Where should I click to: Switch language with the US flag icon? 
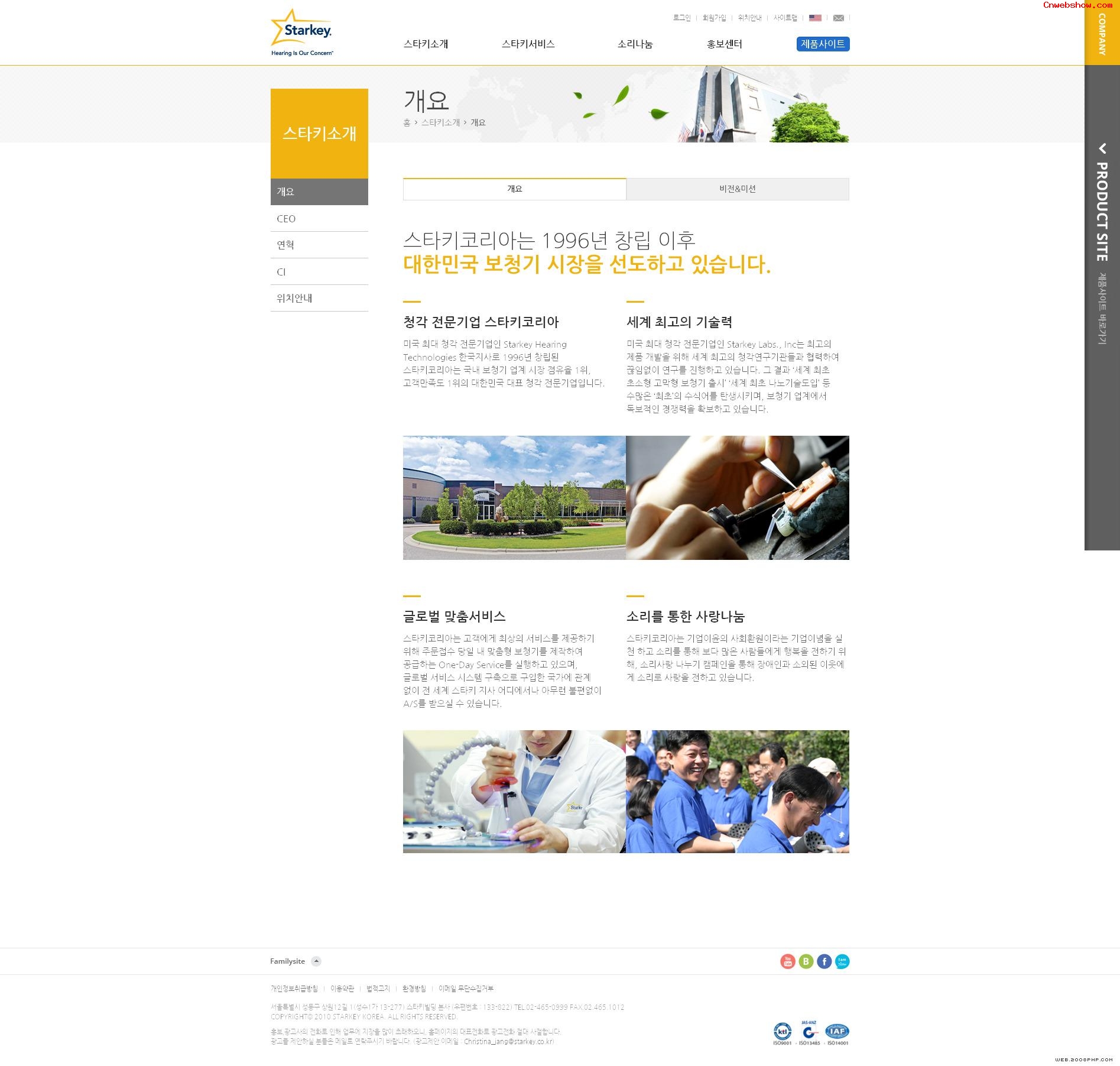tap(815, 18)
